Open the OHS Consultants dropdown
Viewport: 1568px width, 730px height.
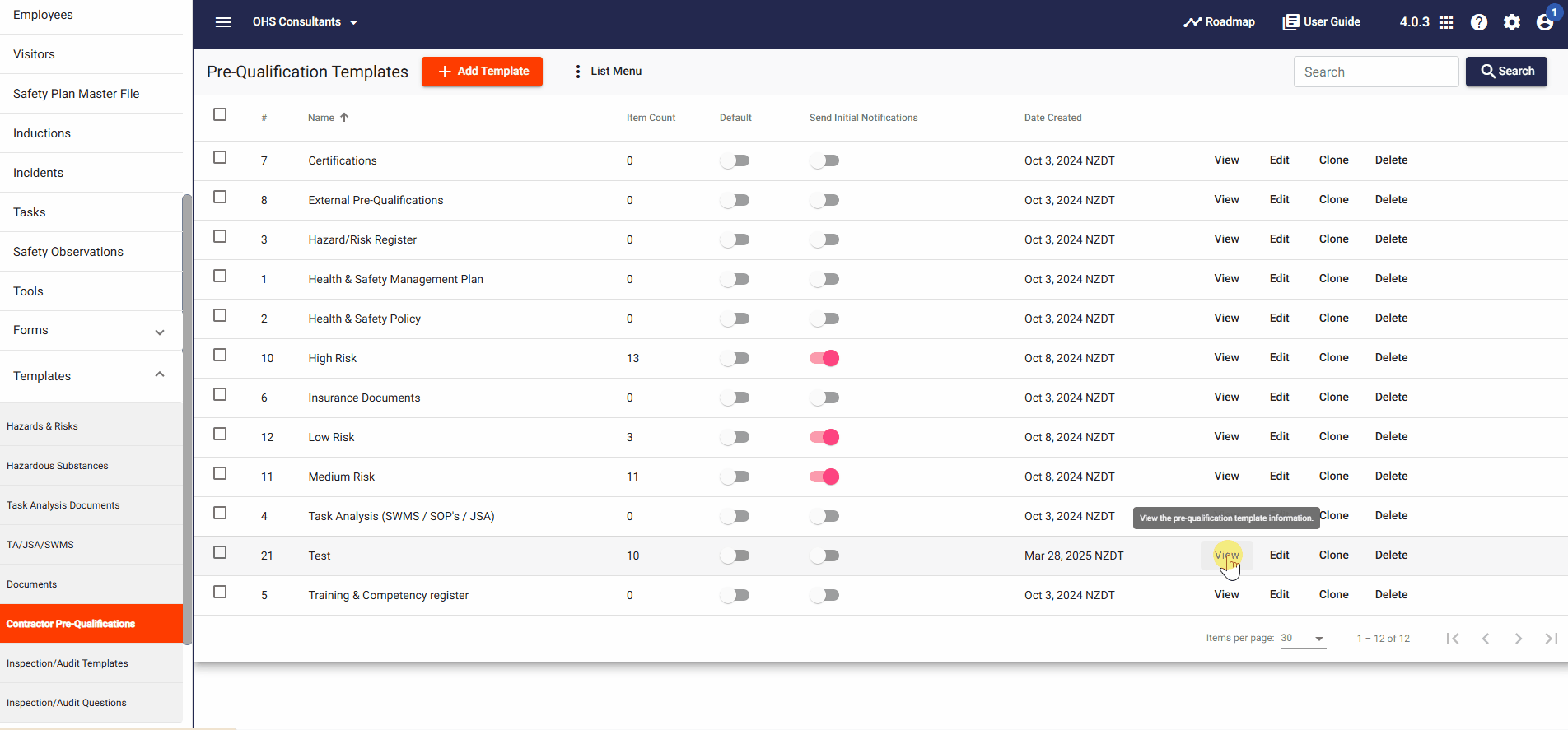[x=306, y=22]
